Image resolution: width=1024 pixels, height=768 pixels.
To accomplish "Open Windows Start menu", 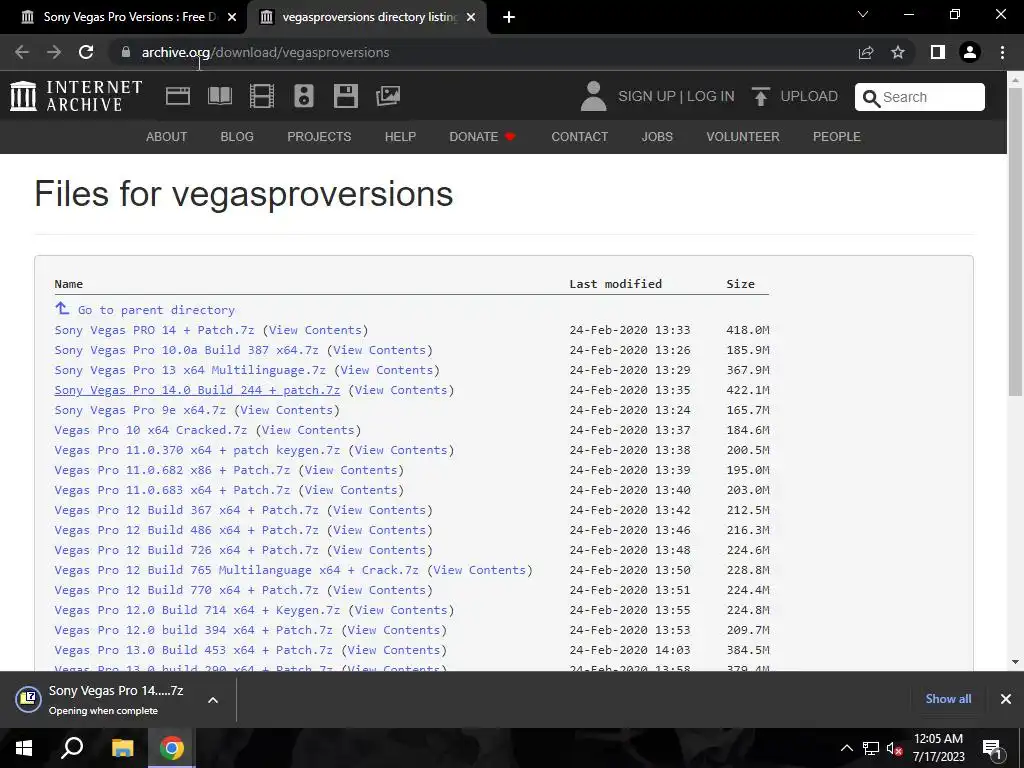I will [24, 748].
